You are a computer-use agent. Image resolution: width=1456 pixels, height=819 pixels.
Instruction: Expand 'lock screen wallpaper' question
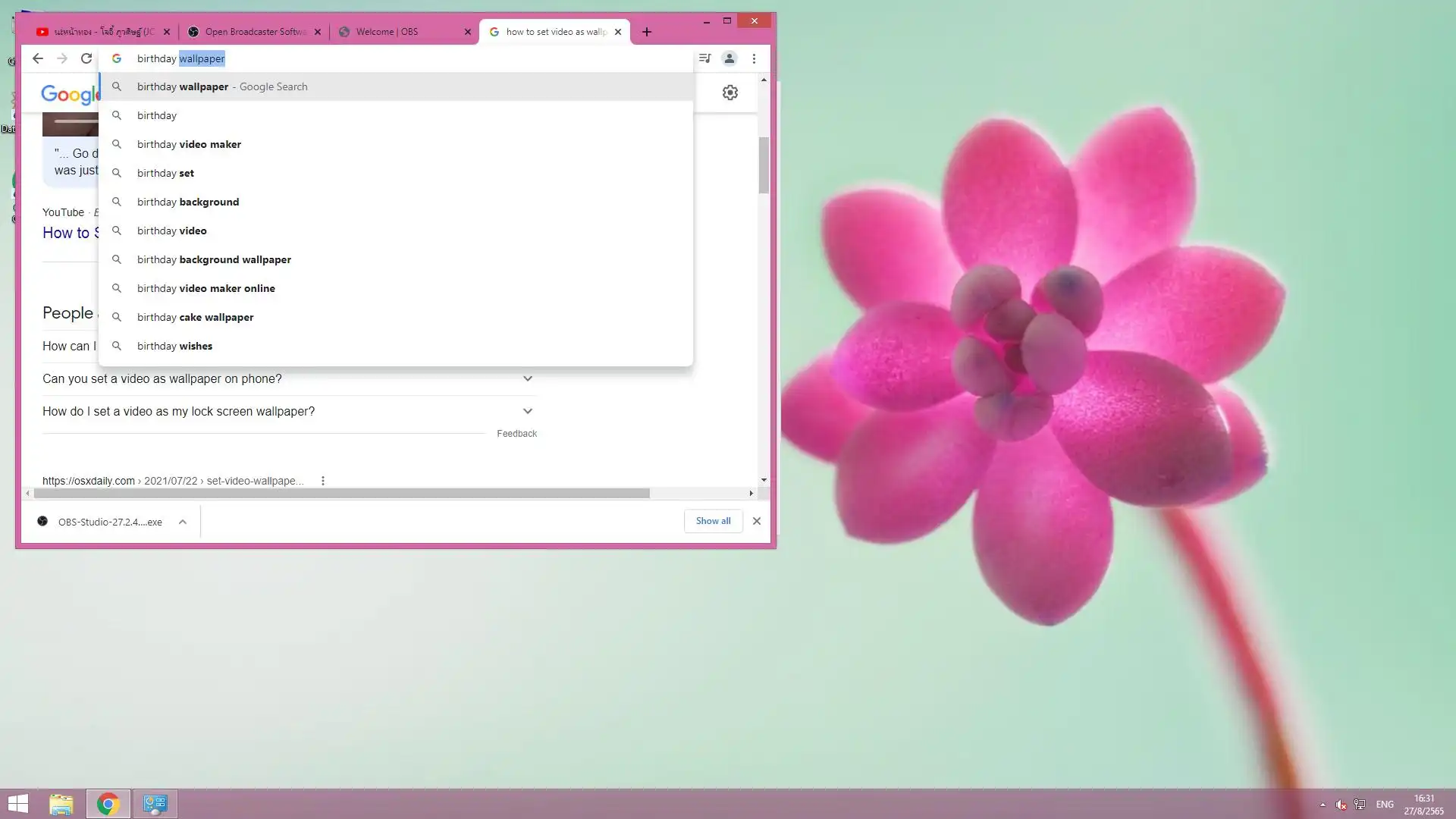(527, 411)
